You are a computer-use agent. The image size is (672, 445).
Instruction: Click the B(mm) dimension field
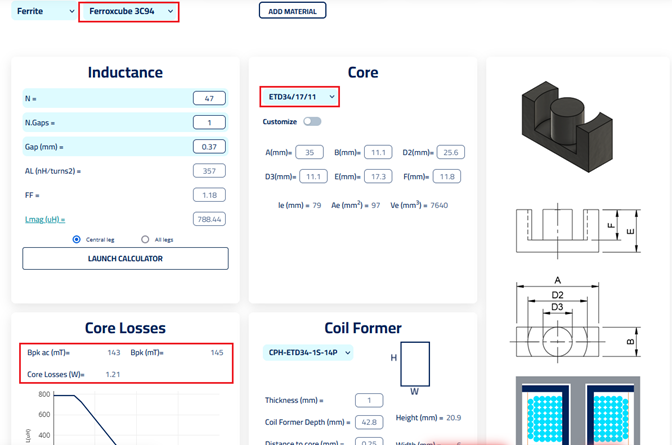[x=378, y=152]
